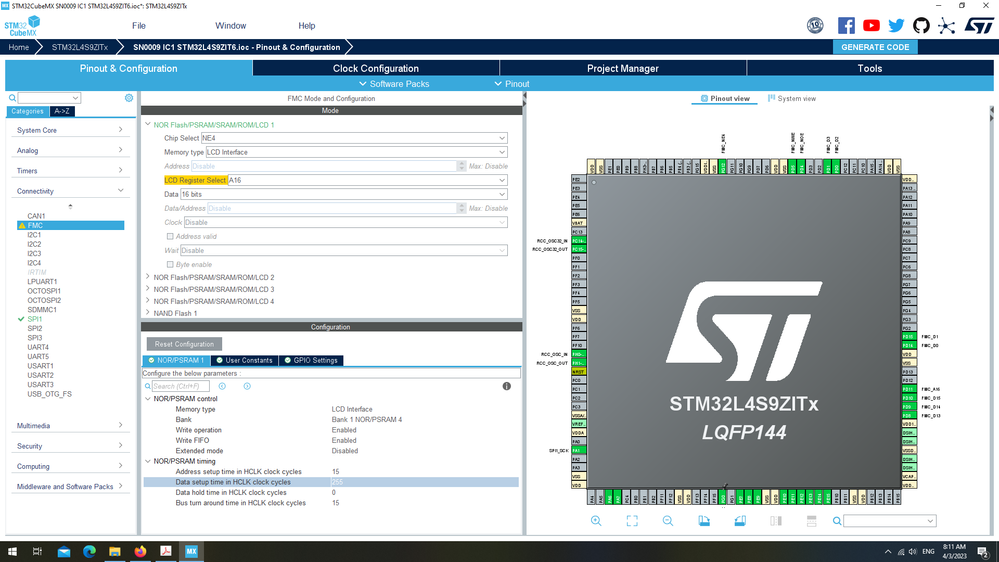
Task: Go to next search result in parameters
Action: tap(247, 386)
